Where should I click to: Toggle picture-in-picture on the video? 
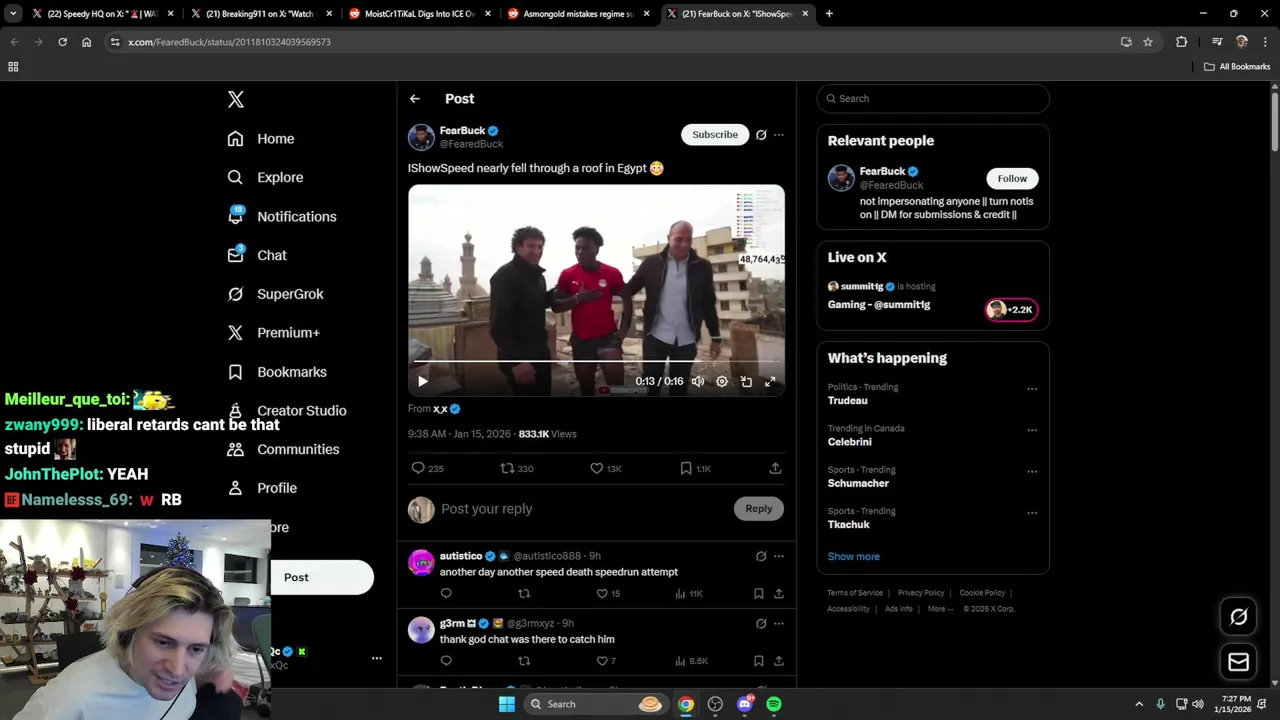pyautogui.click(x=746, y=381)
